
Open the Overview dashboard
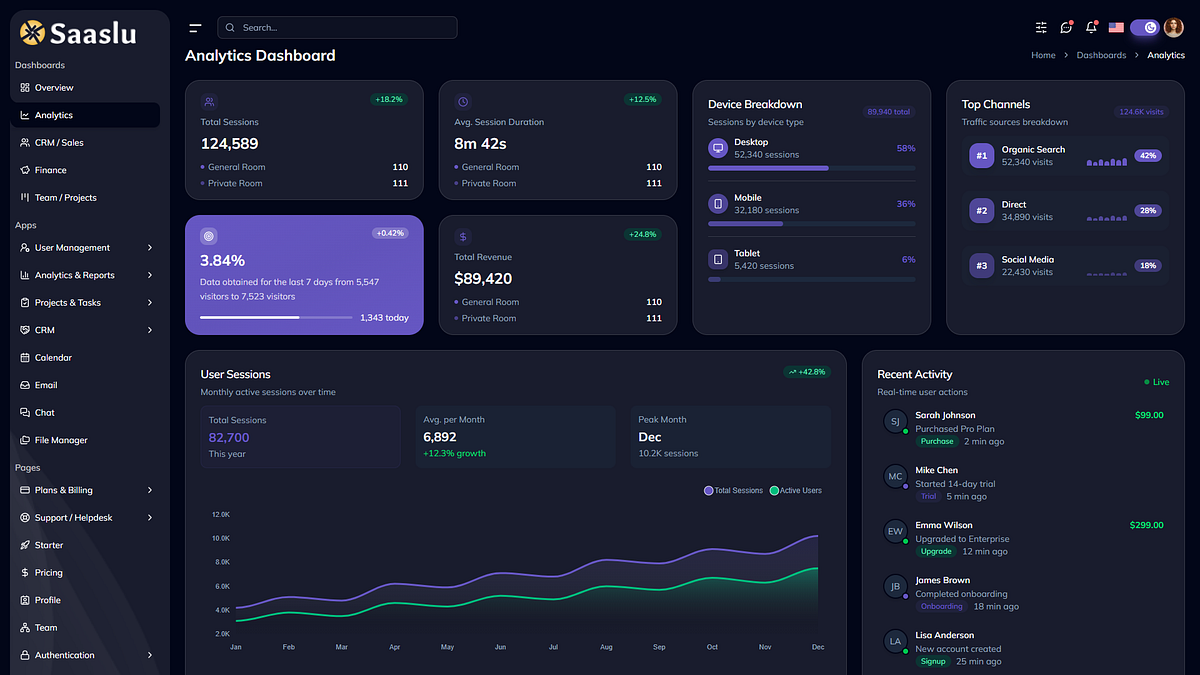85,88
